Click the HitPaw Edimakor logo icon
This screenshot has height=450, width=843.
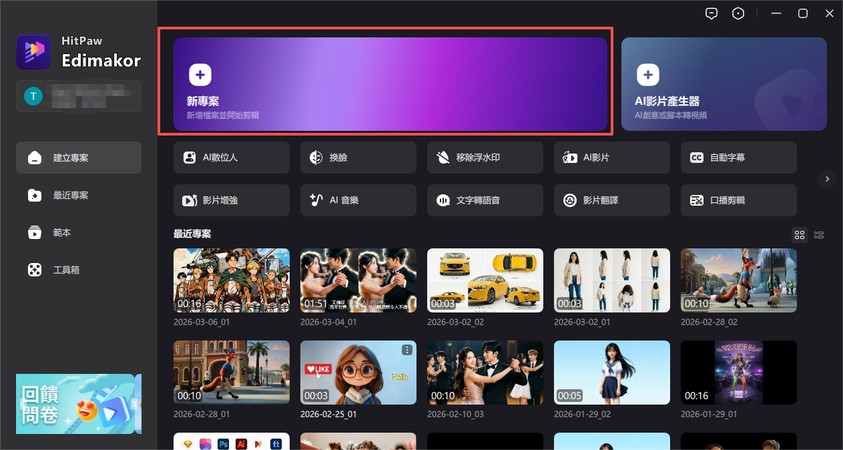coord(33,52)
